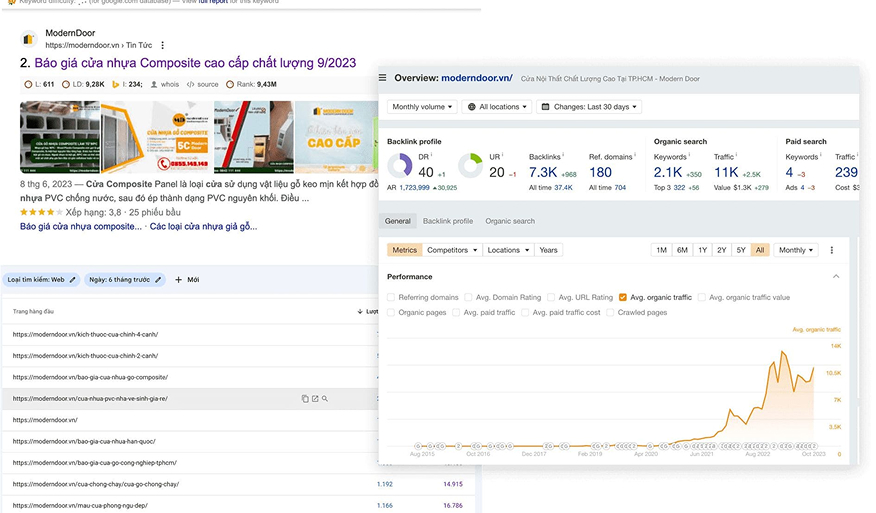Edit the Ngày: 6 tháng trước filter pencil

(158, 279)
